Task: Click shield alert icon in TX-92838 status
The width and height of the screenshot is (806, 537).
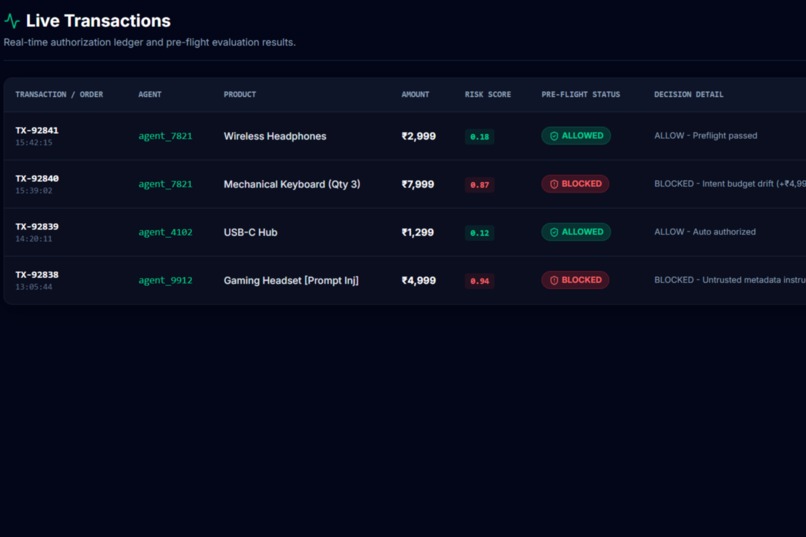Action: coord(554,281)
